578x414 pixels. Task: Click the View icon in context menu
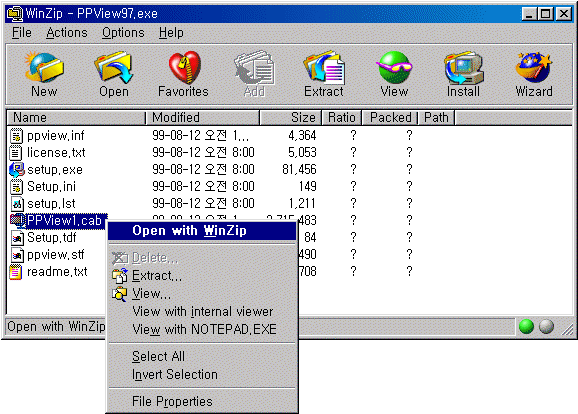(120, 294)
